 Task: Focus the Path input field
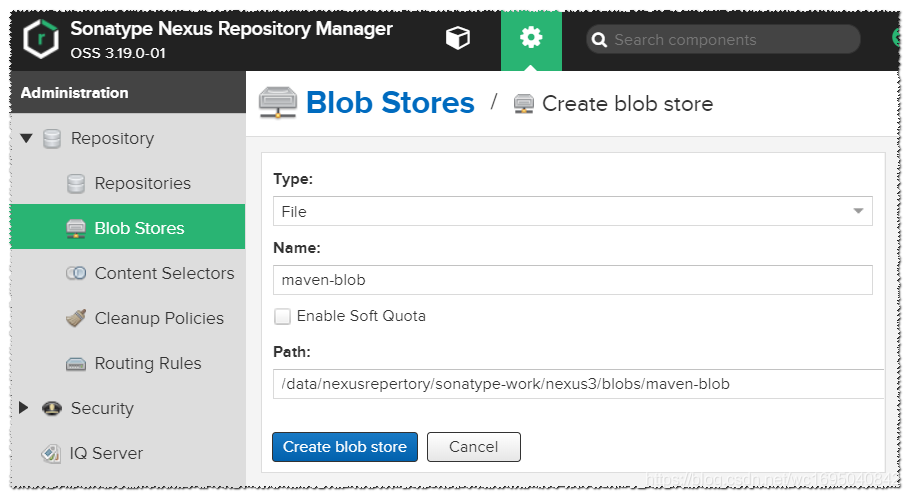point(579,384)
